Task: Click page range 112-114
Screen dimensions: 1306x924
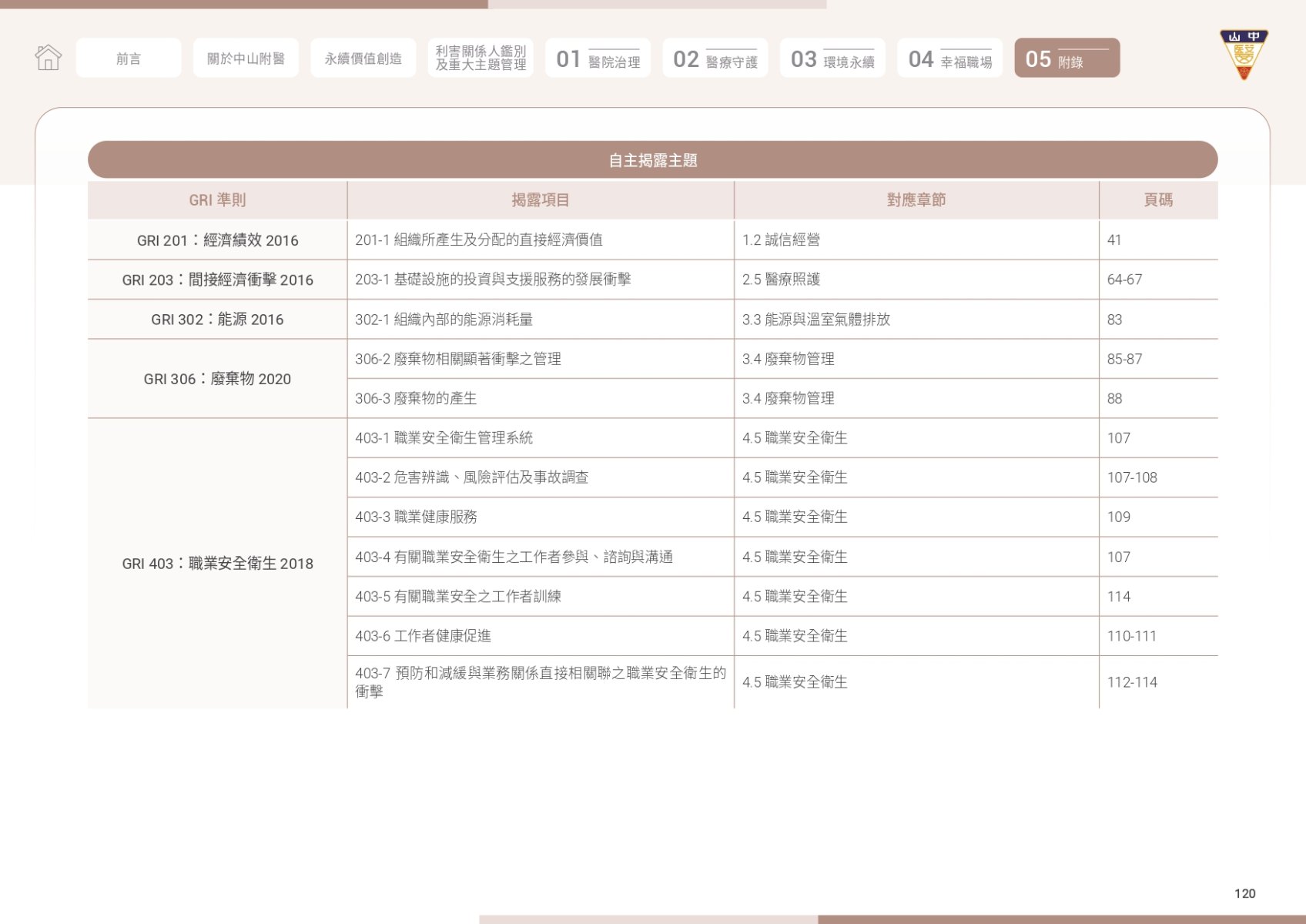Action: pos(1132,682)
